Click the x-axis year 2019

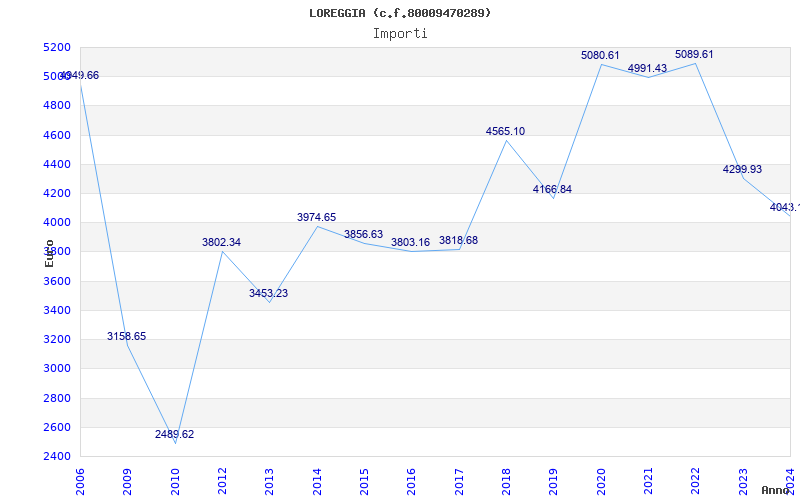[554, 482]
